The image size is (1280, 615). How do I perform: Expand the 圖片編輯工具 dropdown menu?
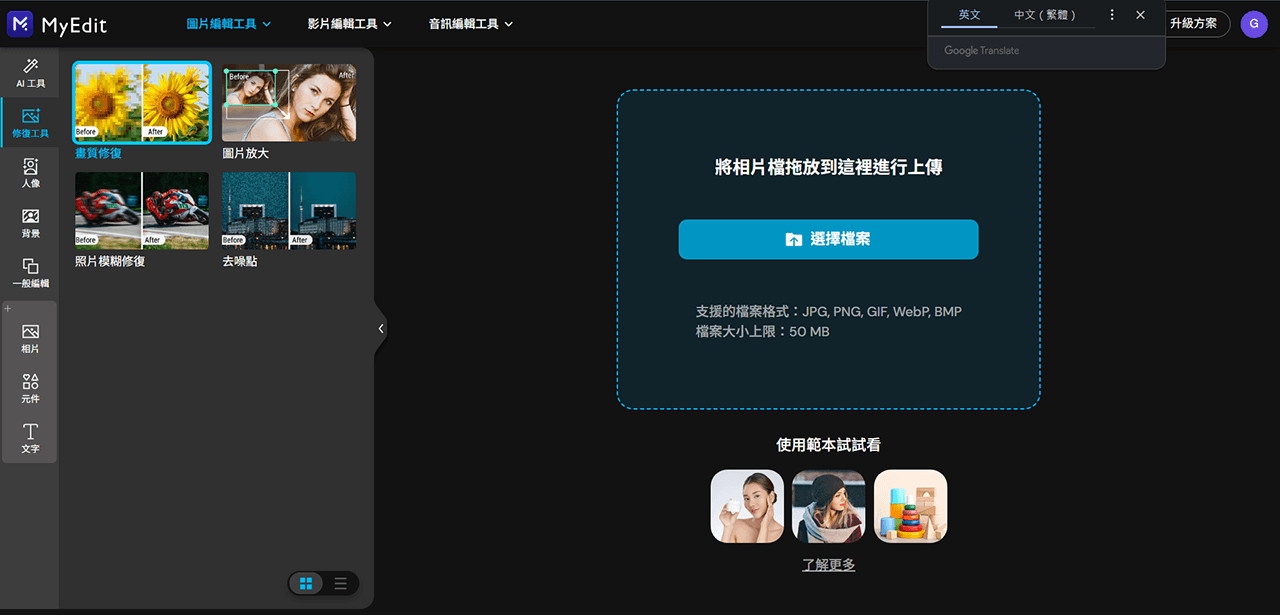(229, 24)
